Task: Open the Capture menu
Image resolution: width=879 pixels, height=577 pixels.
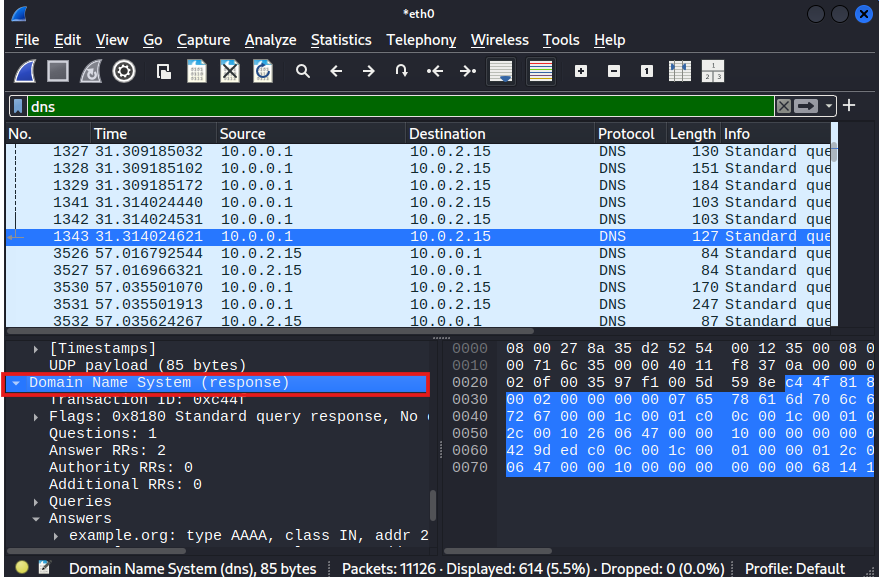Action: (203, 40)
